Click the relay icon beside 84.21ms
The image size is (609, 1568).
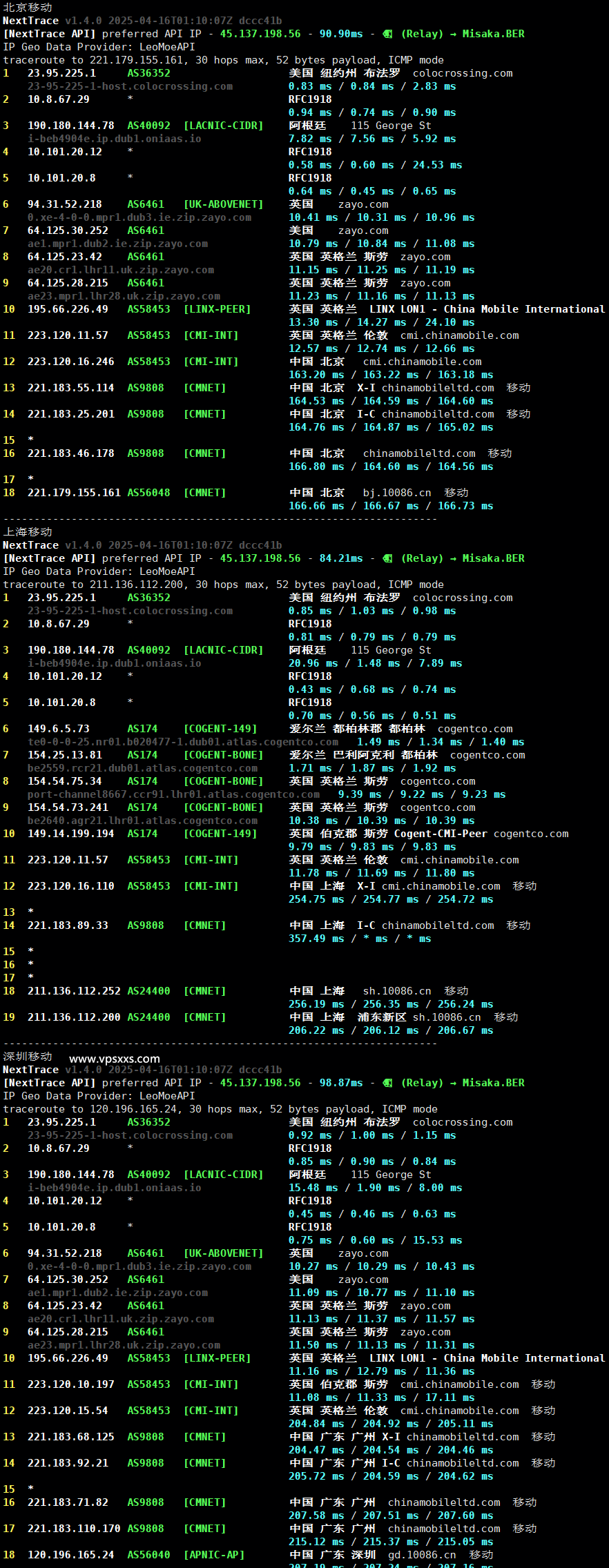tap(387, 558)
